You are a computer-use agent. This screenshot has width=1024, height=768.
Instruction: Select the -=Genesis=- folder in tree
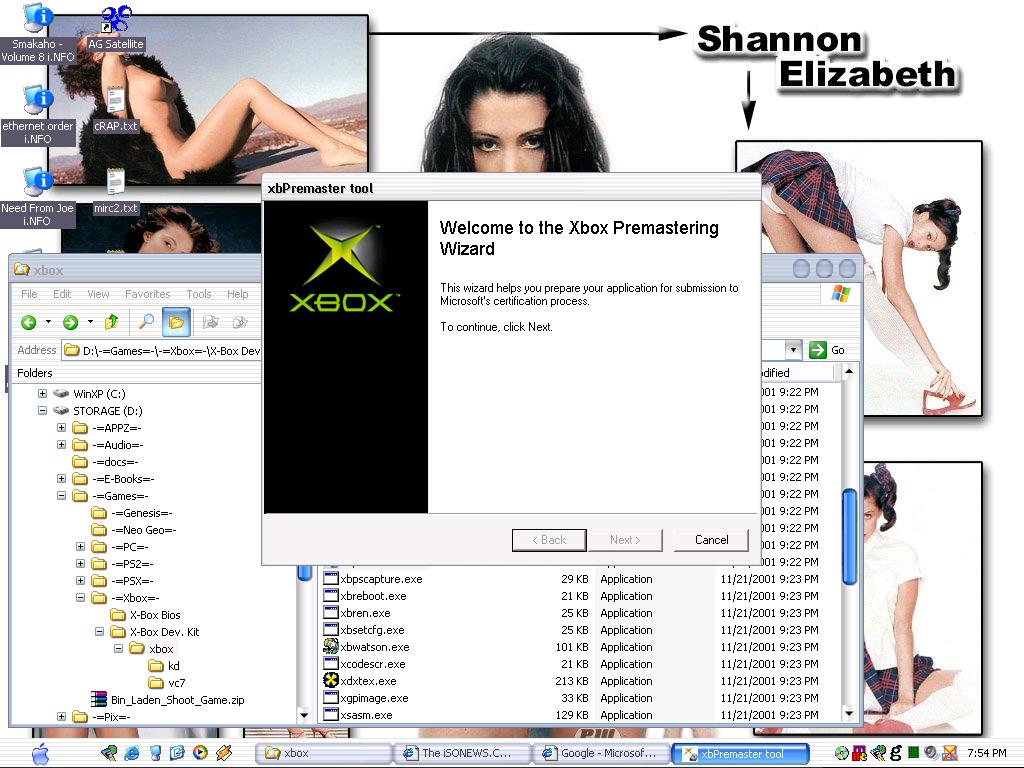(x=133, y=513)
